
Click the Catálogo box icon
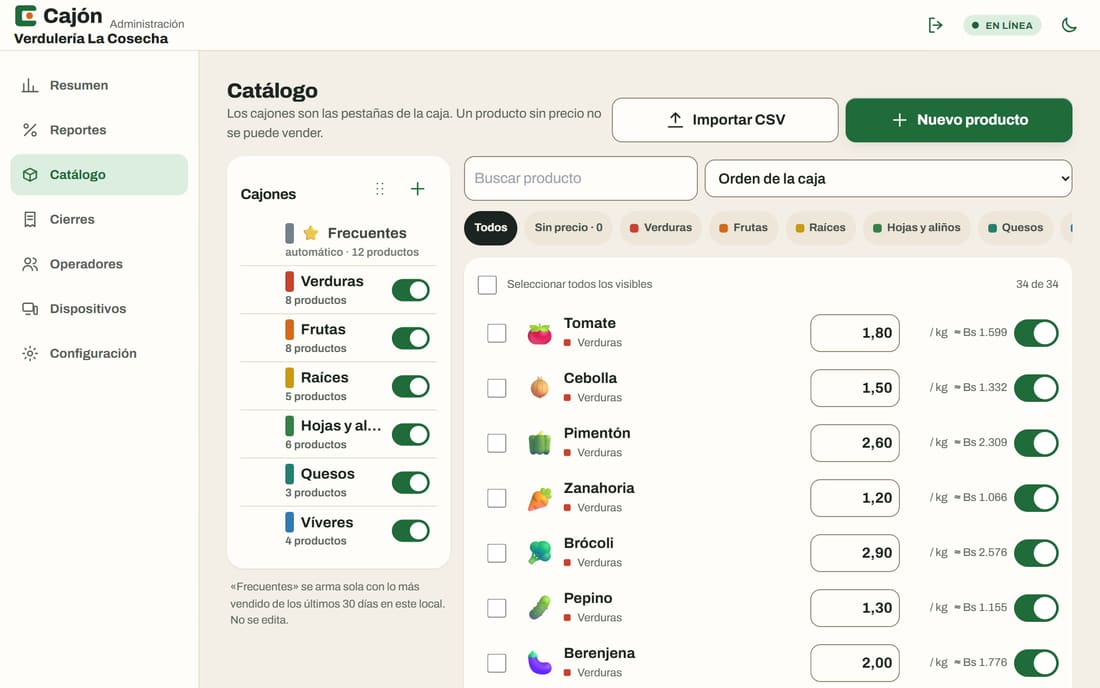coord(29,175)
